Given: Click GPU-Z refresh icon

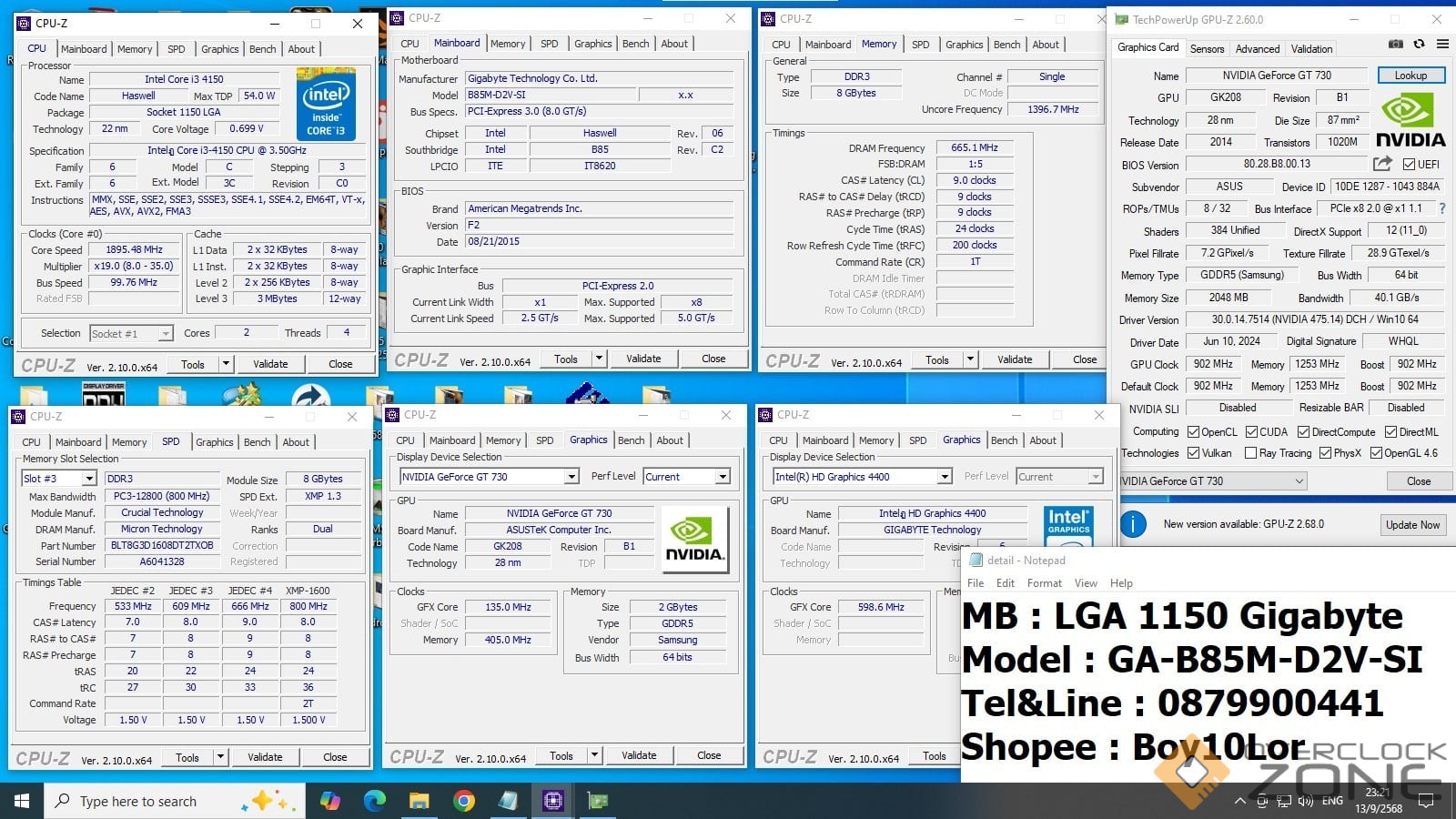Looking at the screenshot, I should tap(1419, 44).
